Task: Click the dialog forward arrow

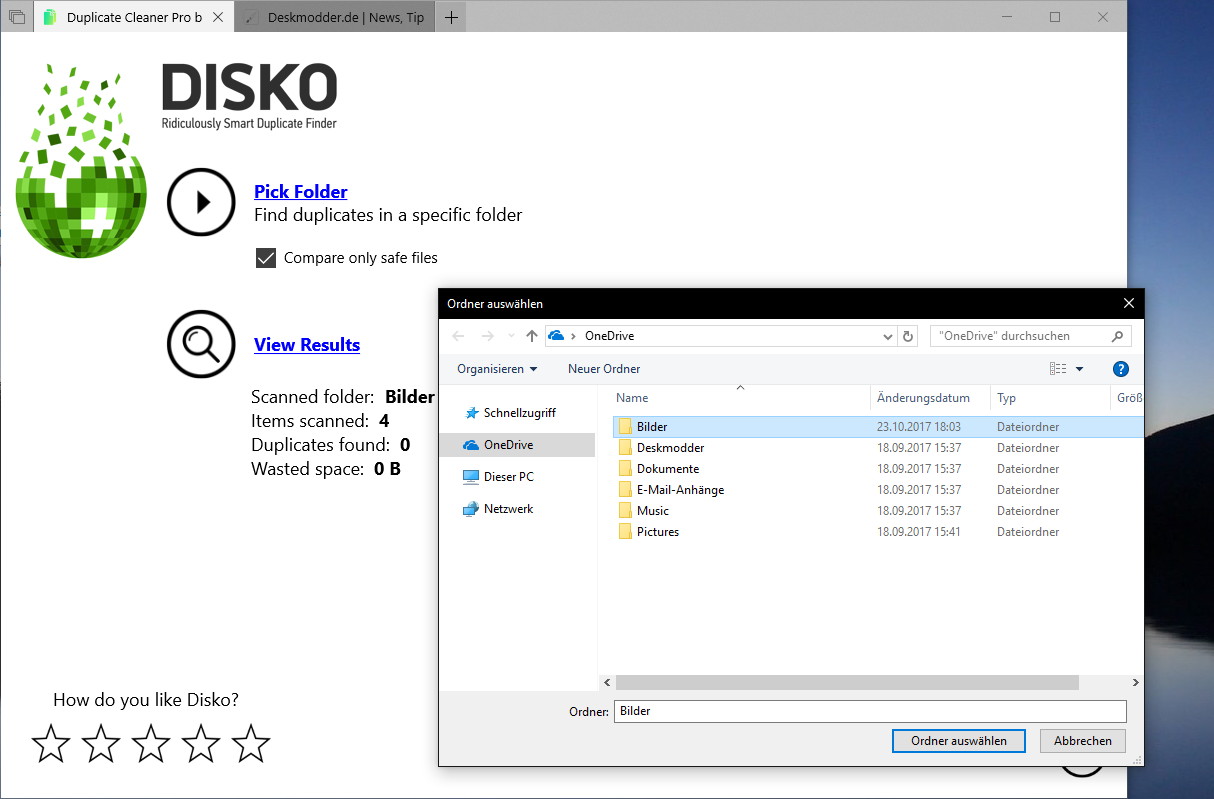Action: pos(487,336)
